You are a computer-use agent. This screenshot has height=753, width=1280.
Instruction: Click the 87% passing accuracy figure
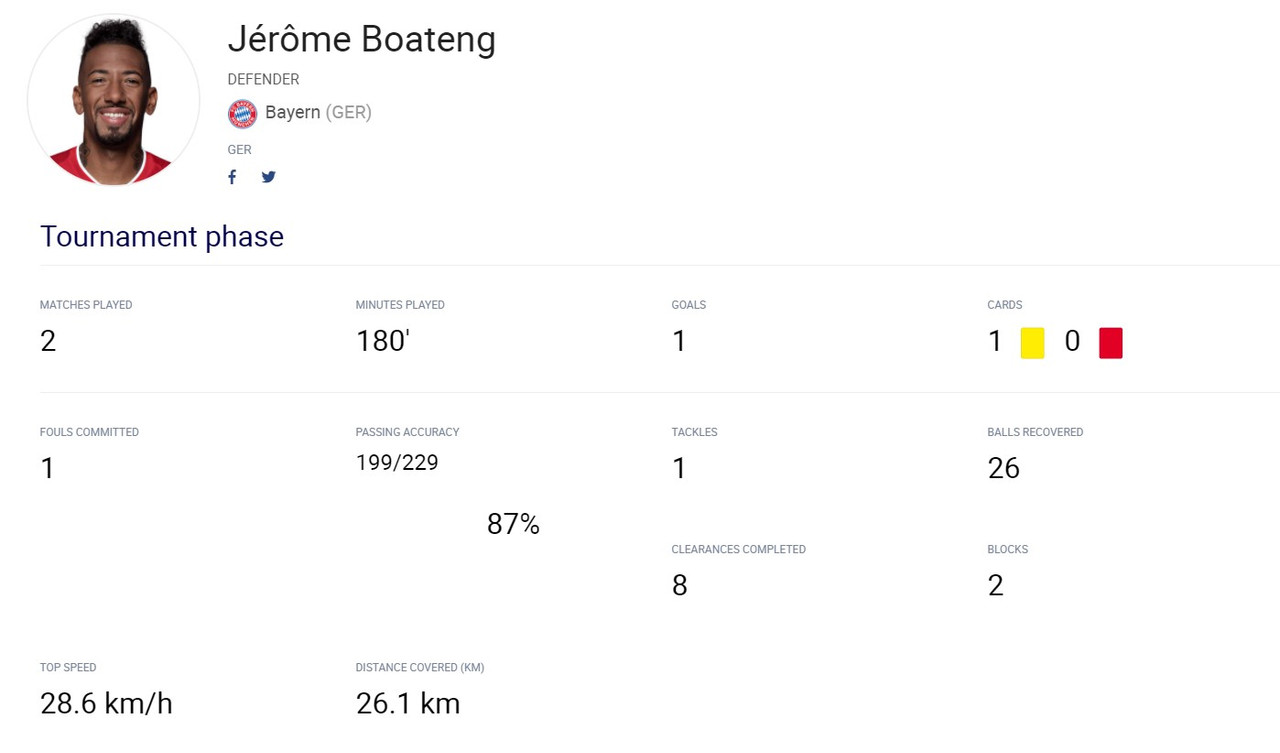pyautogui.click(x=513, y=524)
